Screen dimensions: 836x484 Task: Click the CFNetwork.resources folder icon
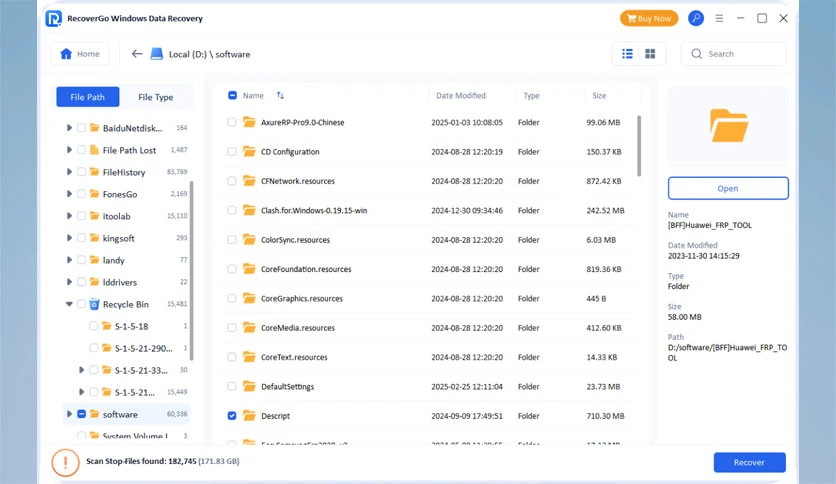[249, 181]
